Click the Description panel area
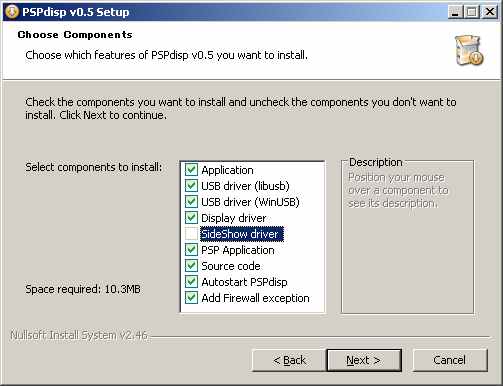The image size is (503, 386). click(x=407, y=237)
